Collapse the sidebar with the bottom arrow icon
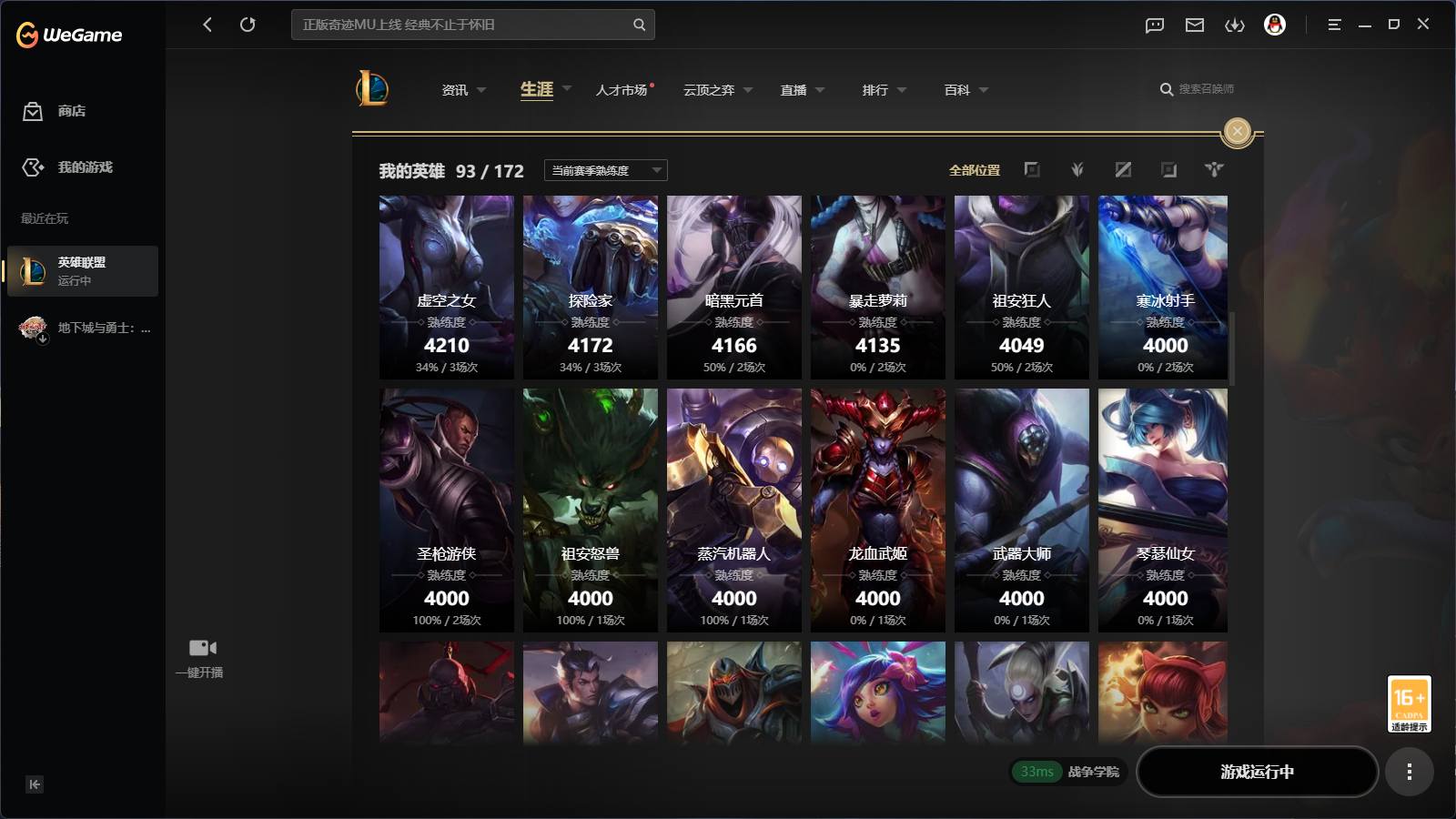 click(x=35, y=784)
